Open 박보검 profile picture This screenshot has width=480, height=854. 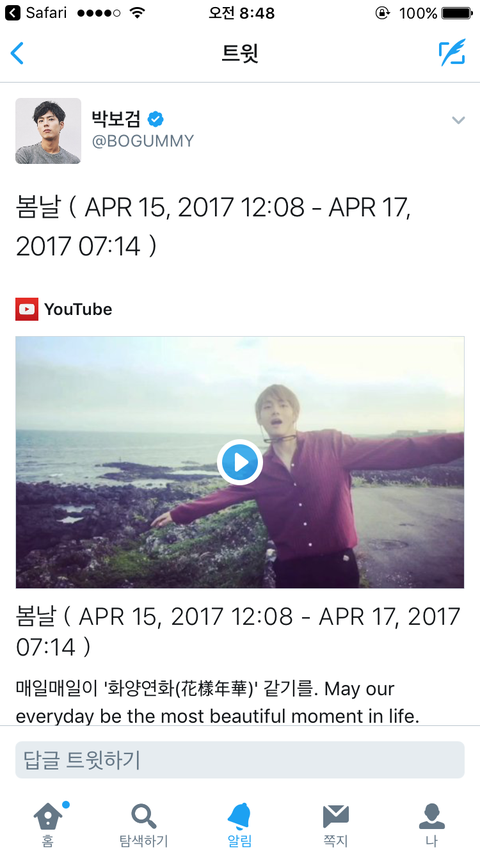[x=48, y=131]
